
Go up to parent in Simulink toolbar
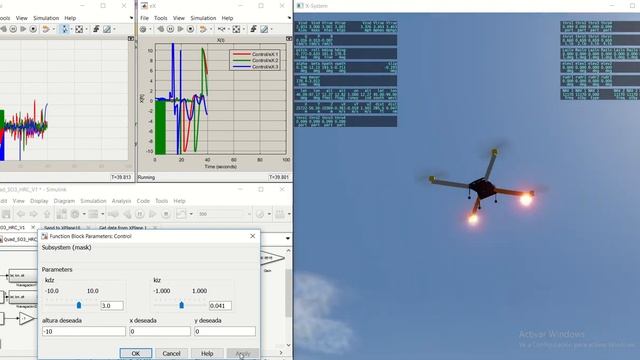[47, 214]
